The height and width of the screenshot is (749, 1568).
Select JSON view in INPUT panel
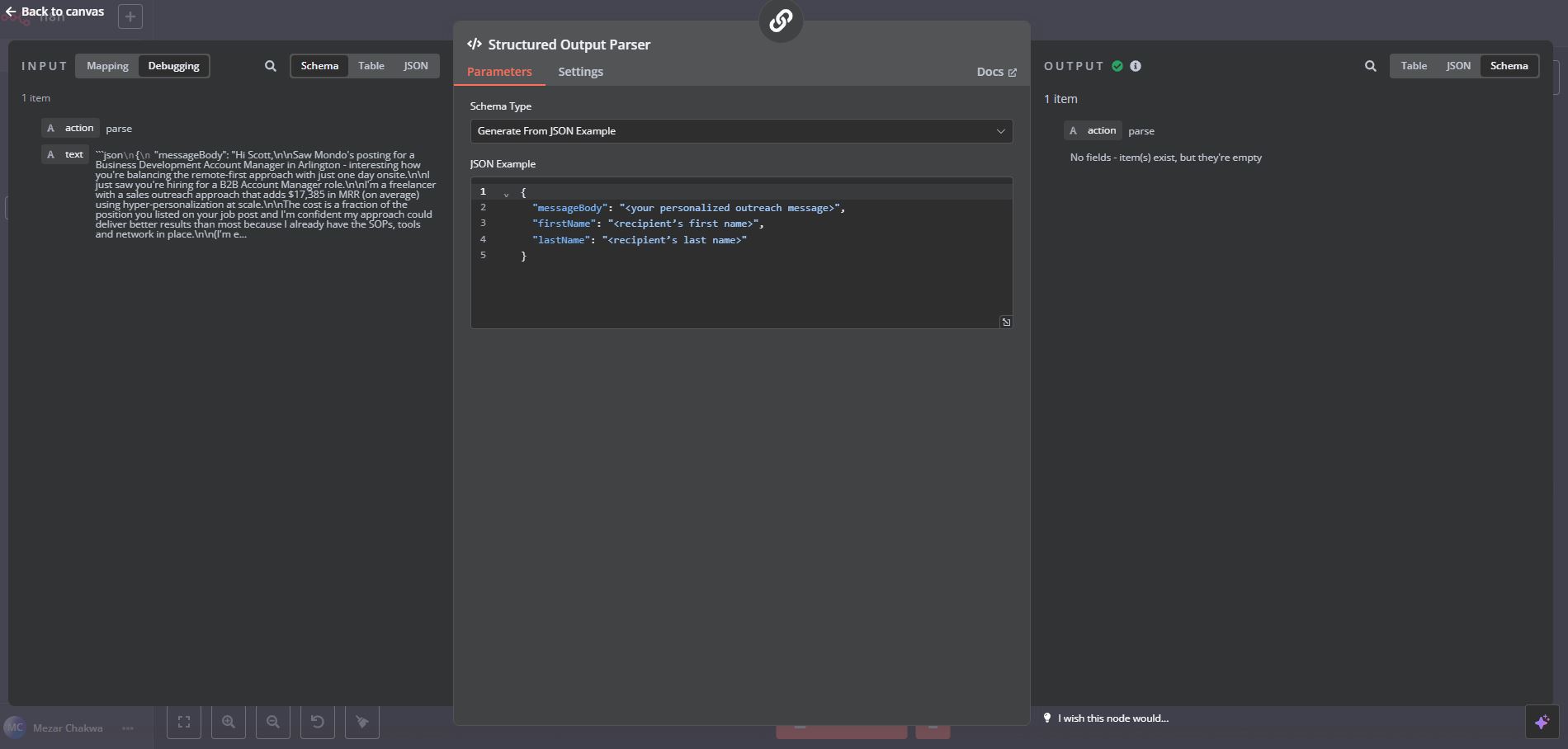(x=416, y=66)
